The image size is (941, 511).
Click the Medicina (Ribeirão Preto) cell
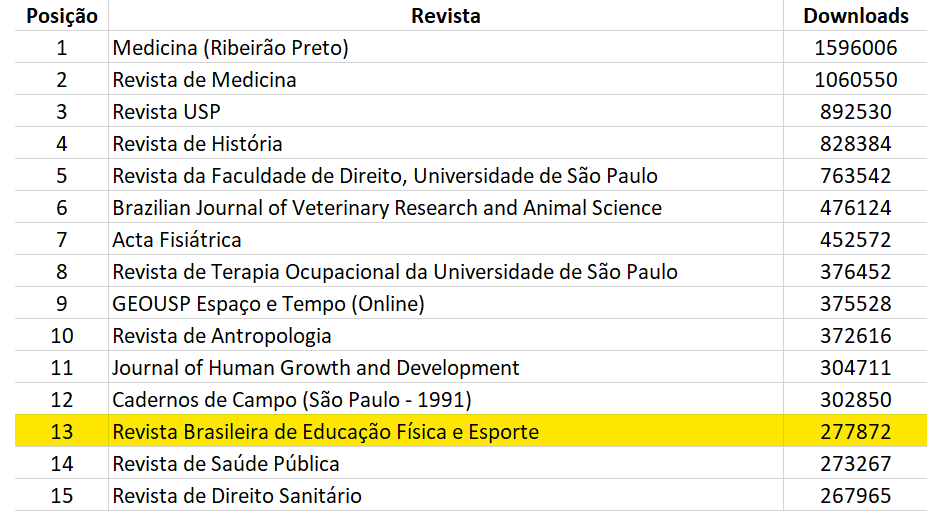coord(446,47)
